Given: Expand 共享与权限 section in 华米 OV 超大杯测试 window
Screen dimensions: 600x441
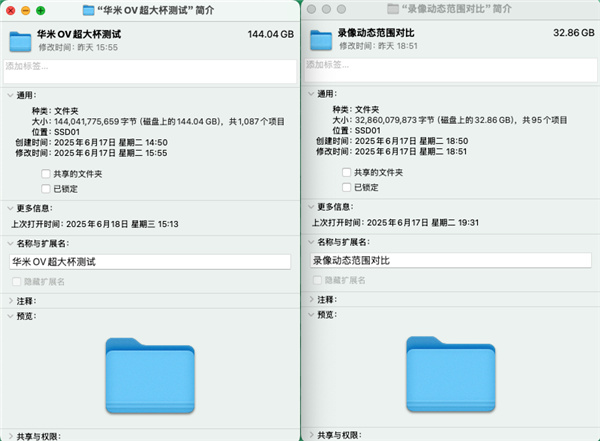Looking at the screenshot, I should click(11, 436).
